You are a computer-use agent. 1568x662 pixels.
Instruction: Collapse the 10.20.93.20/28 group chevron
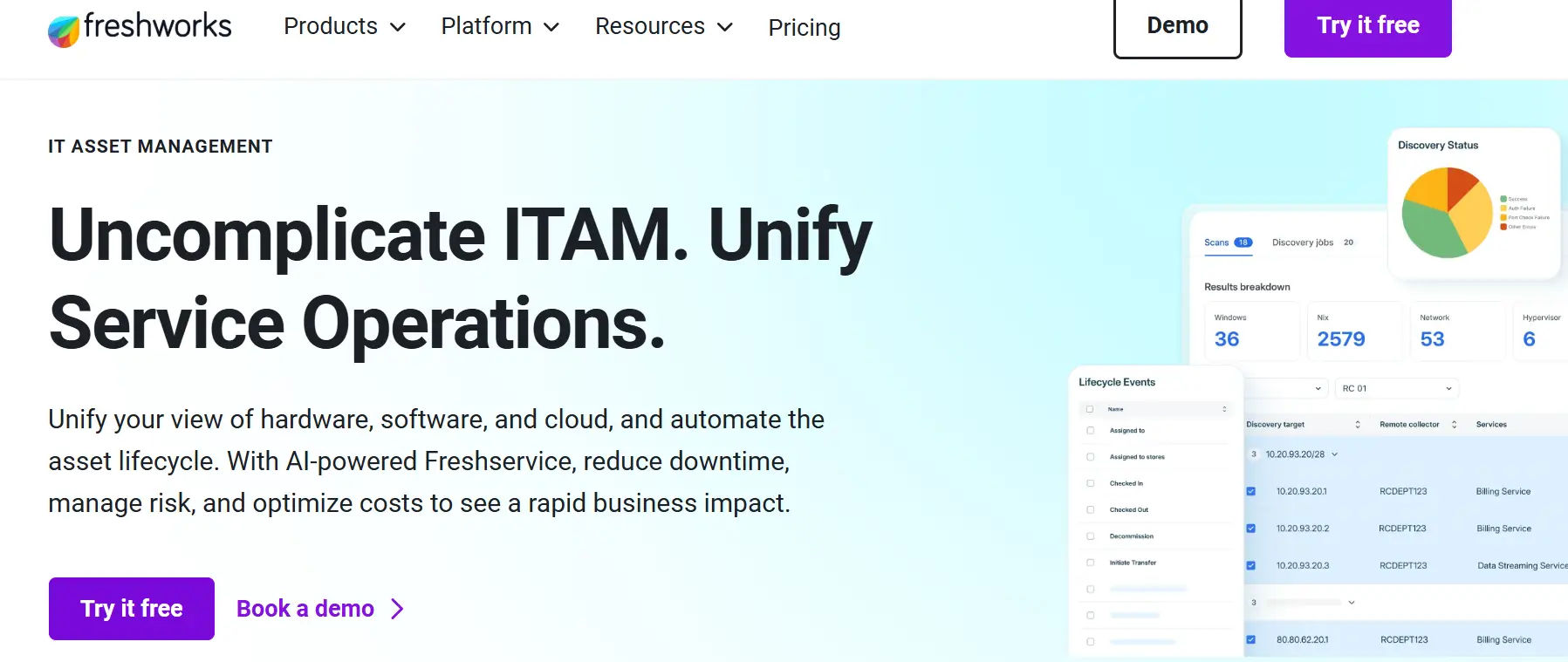click(1334, 454)
